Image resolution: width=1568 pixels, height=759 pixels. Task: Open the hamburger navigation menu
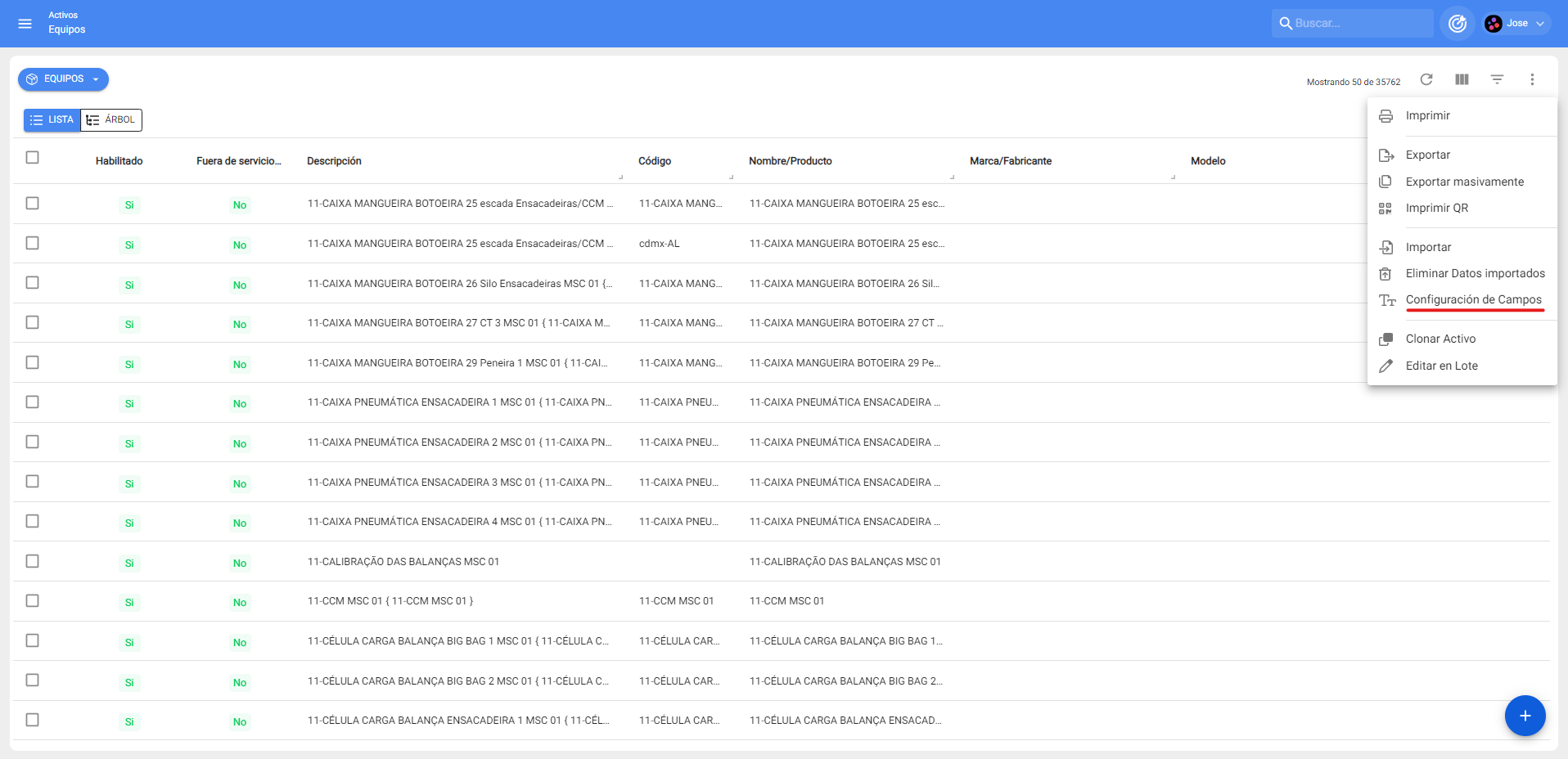tap(25, 24)
